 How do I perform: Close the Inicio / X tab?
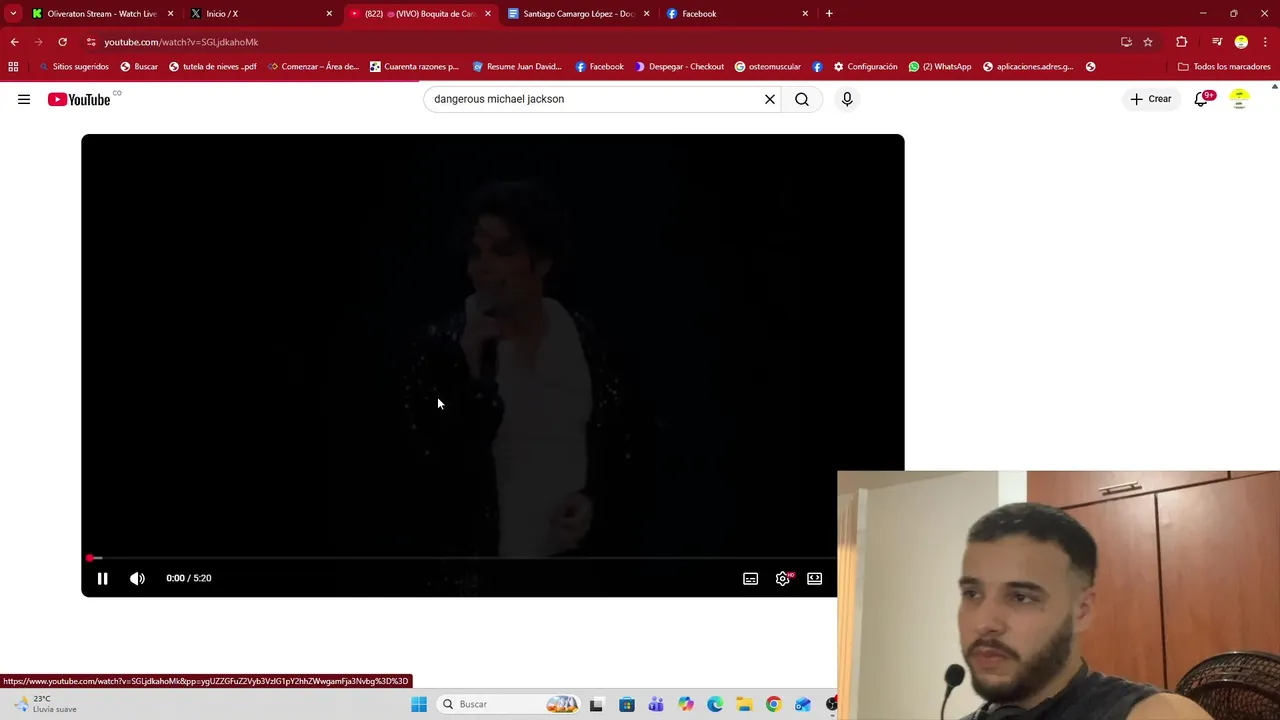click(329, 14)
